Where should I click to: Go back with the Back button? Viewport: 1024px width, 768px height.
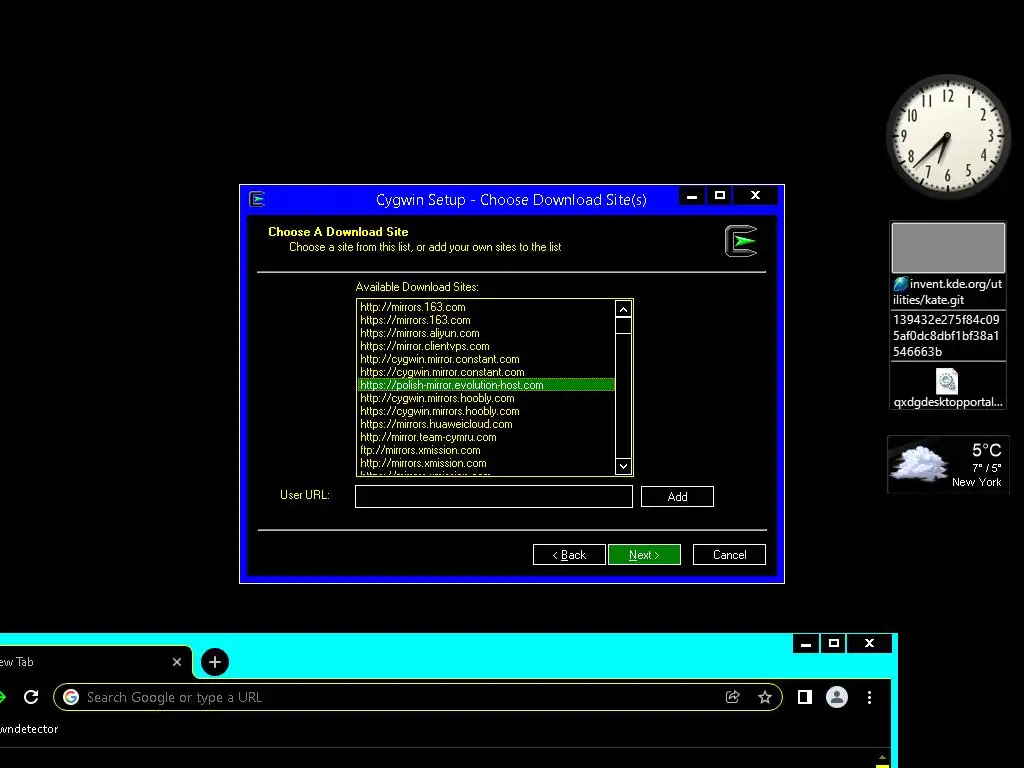tap(569, 554)
